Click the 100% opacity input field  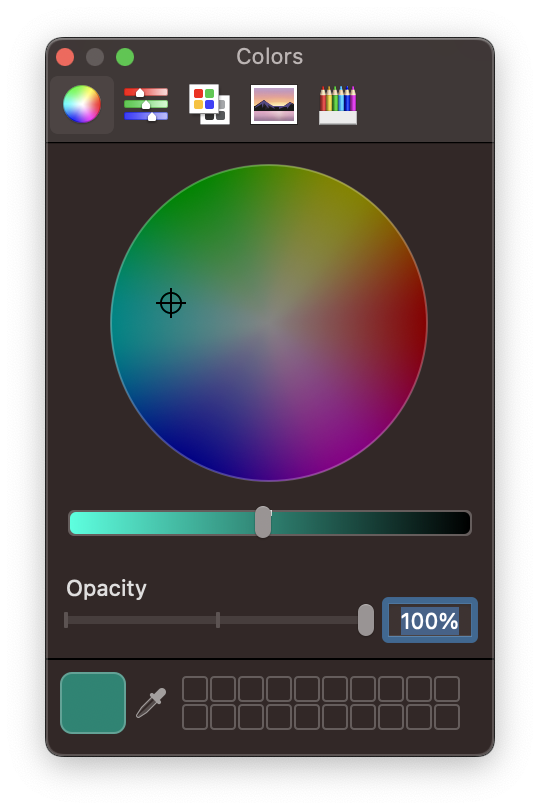(x=430, y=620)
